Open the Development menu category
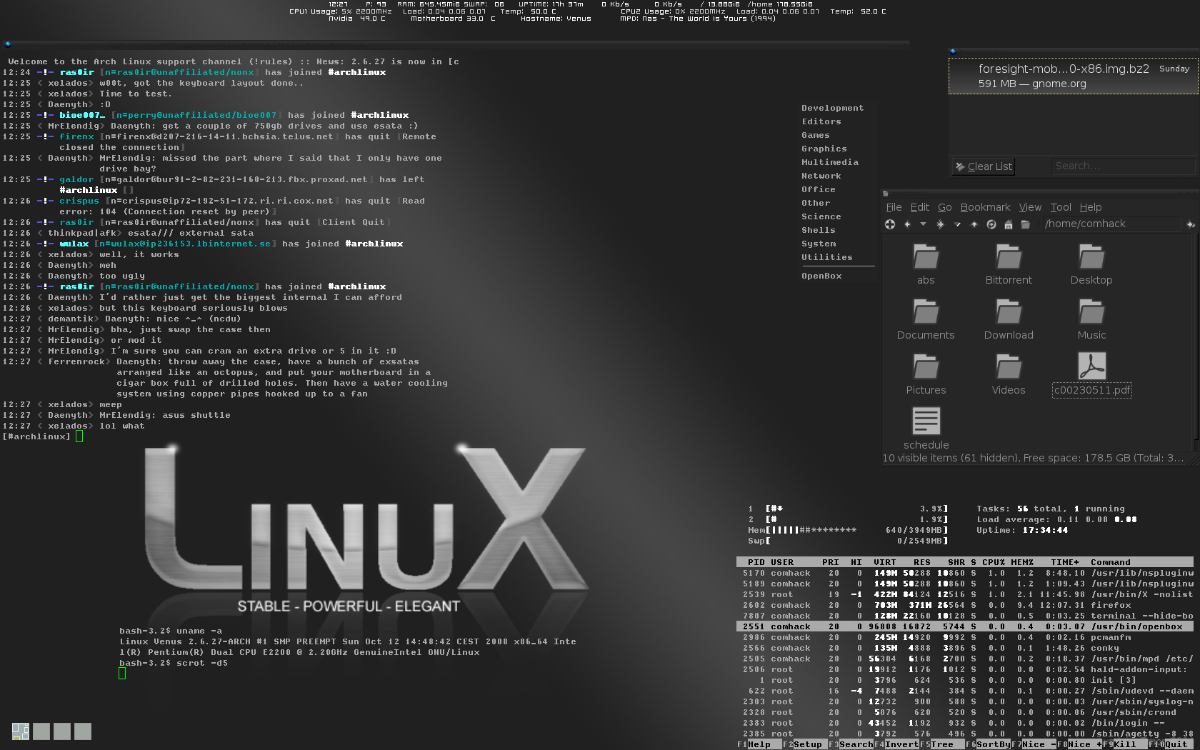The height and width of the screenshot is (750, 1200). tap(832, 108)
